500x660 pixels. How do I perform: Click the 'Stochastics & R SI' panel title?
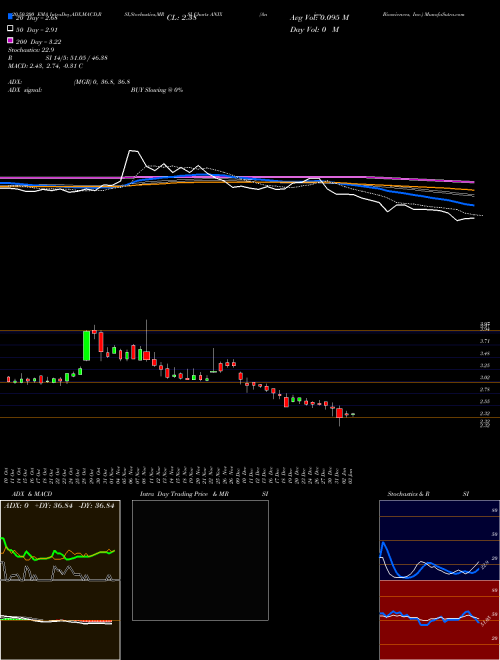[428, 494]
